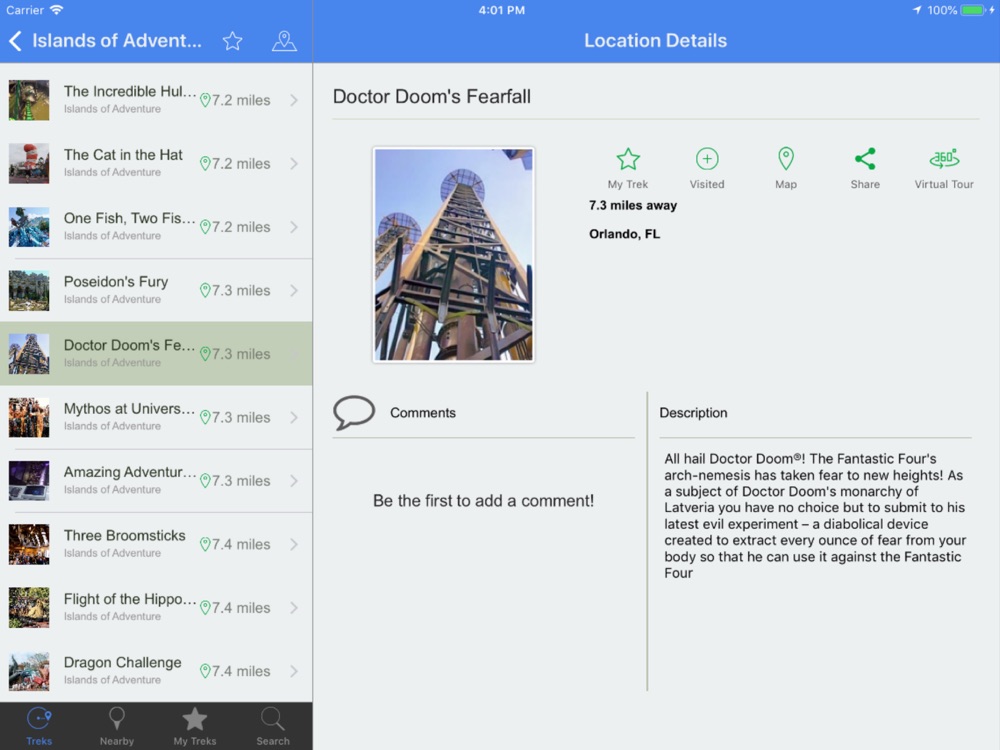
Task: Tap chevron on One Fish, Two Fish row
Action: (x=294, y=227)
